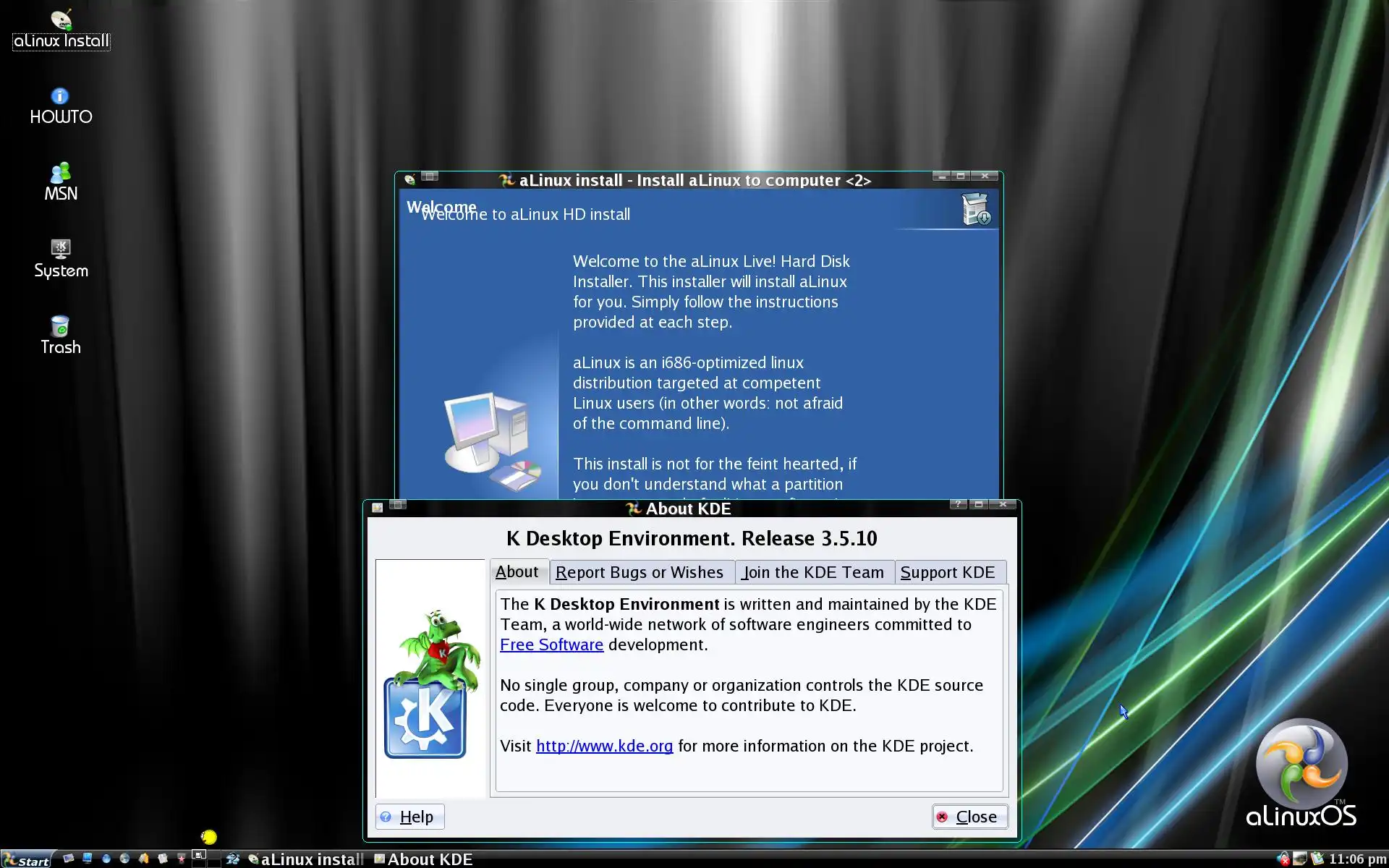Switch to Join the KDE Team tab
This screenshot has width=1389, height=868.
point(812,572)
